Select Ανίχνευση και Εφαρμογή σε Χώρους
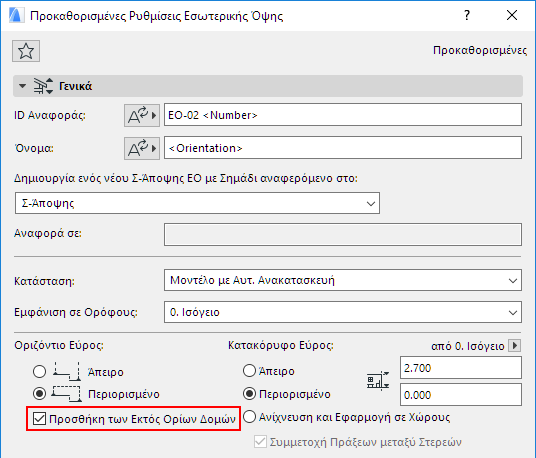The image size is (536, 458). coord(250,417)
